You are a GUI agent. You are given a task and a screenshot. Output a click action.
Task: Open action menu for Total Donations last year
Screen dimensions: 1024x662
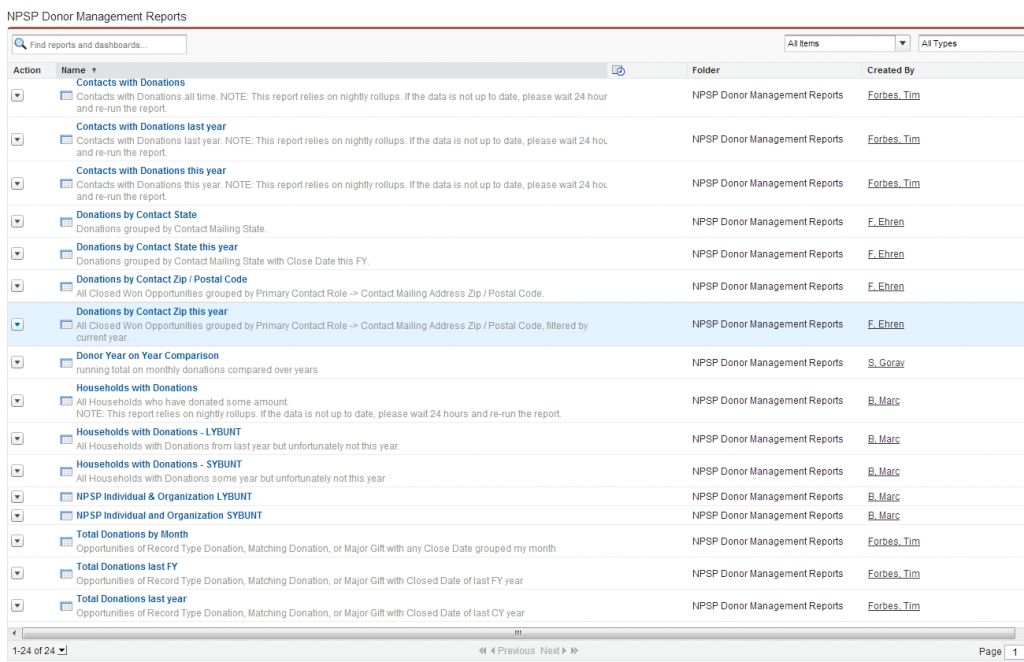tap(18, 606)
